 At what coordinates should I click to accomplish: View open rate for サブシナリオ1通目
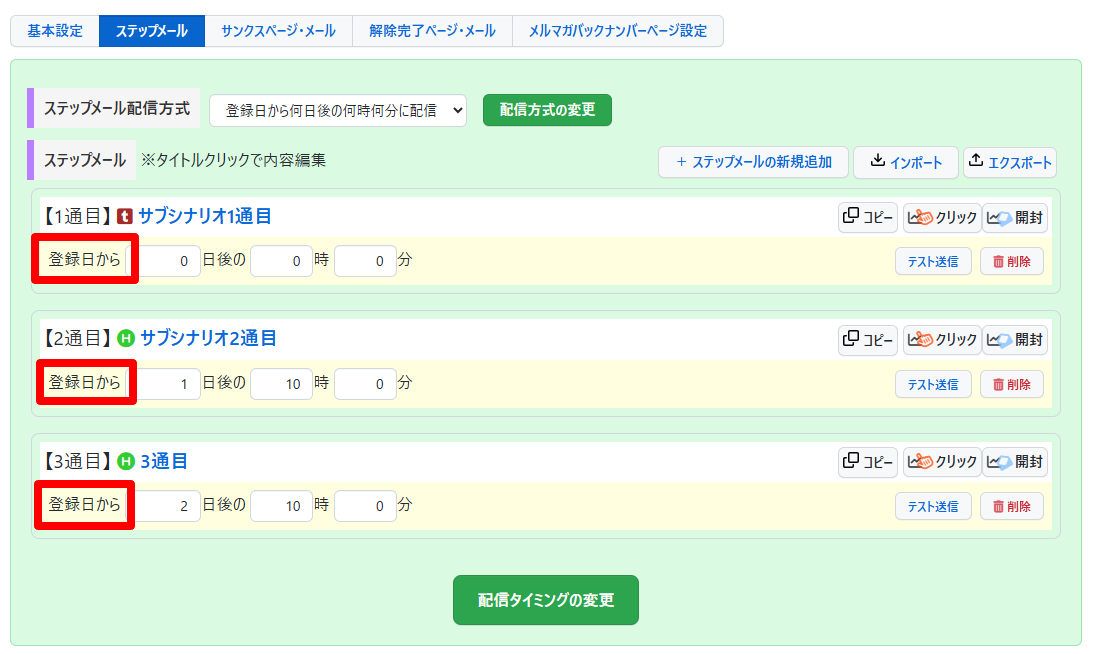[x=1015, y=218]
